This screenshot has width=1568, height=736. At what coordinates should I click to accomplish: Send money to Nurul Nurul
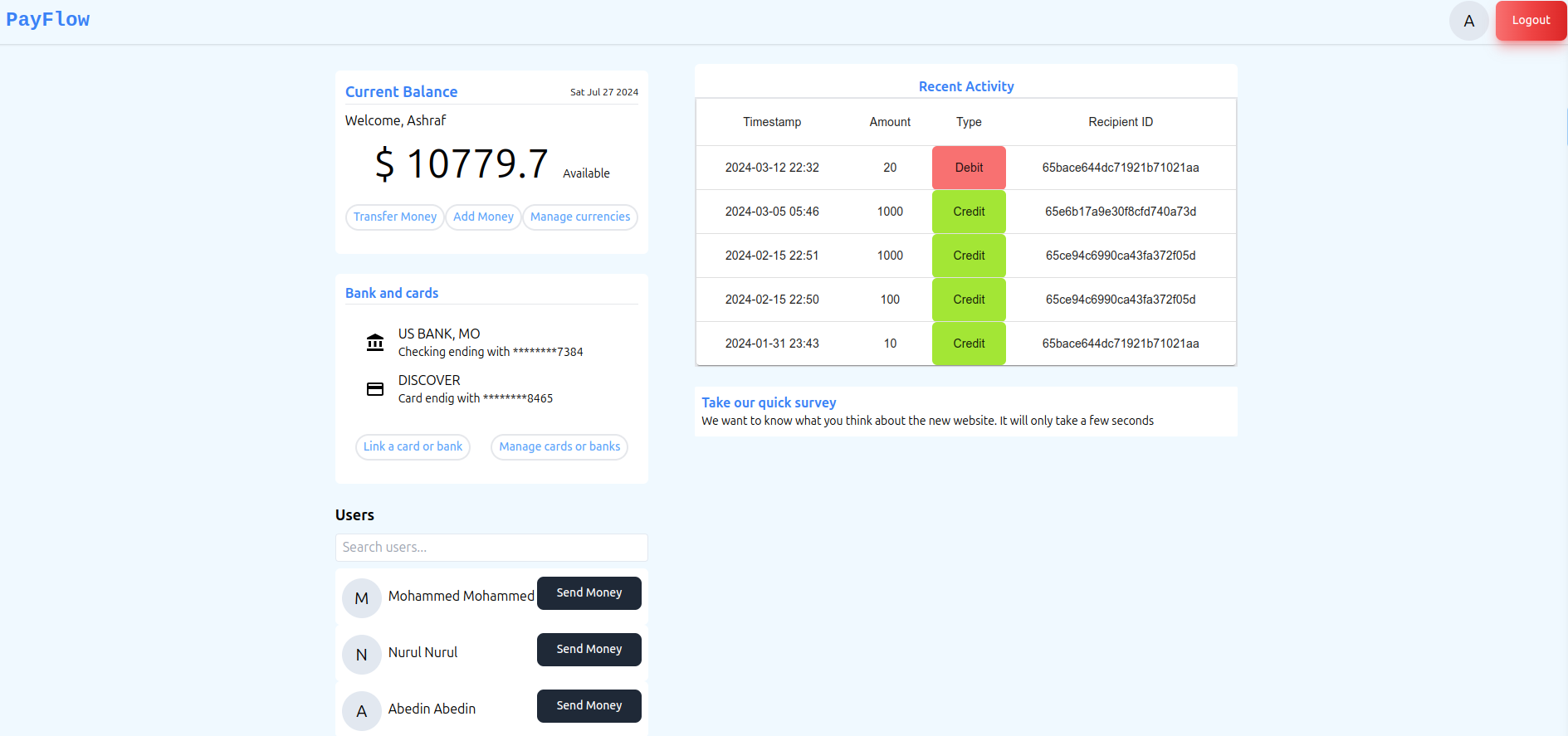pyautogui.click(x=589, y=650)
